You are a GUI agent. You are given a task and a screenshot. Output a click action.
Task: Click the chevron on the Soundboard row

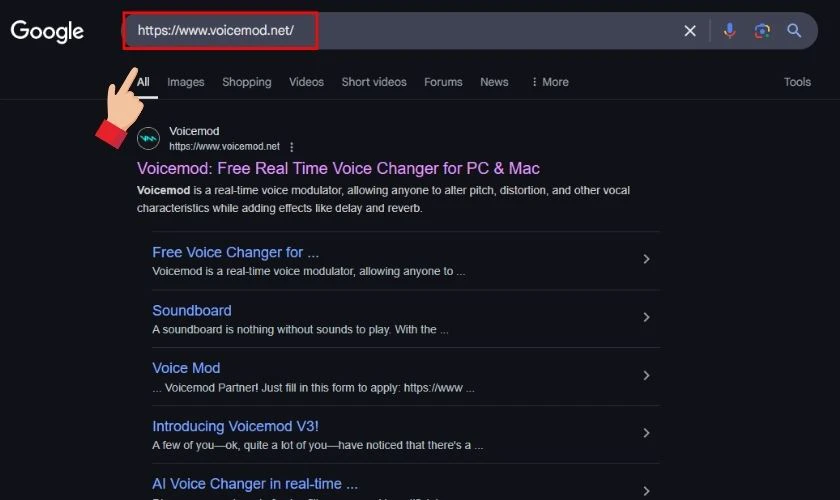(646, 317)
